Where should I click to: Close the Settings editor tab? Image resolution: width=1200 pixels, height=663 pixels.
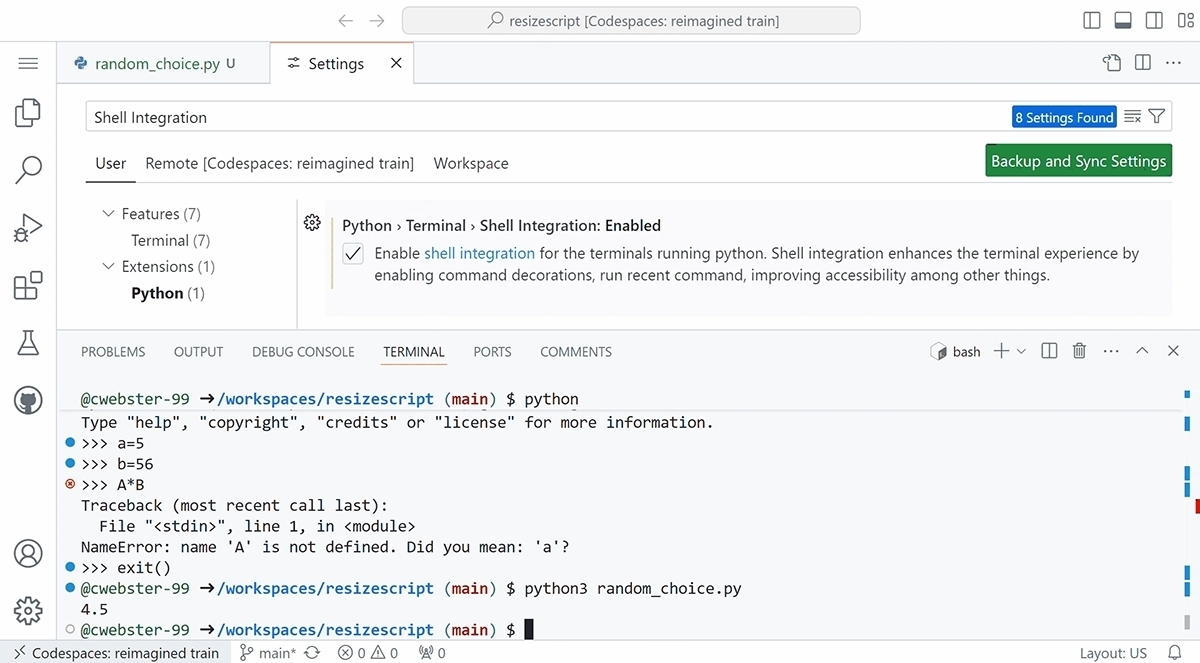coord(396,63)
